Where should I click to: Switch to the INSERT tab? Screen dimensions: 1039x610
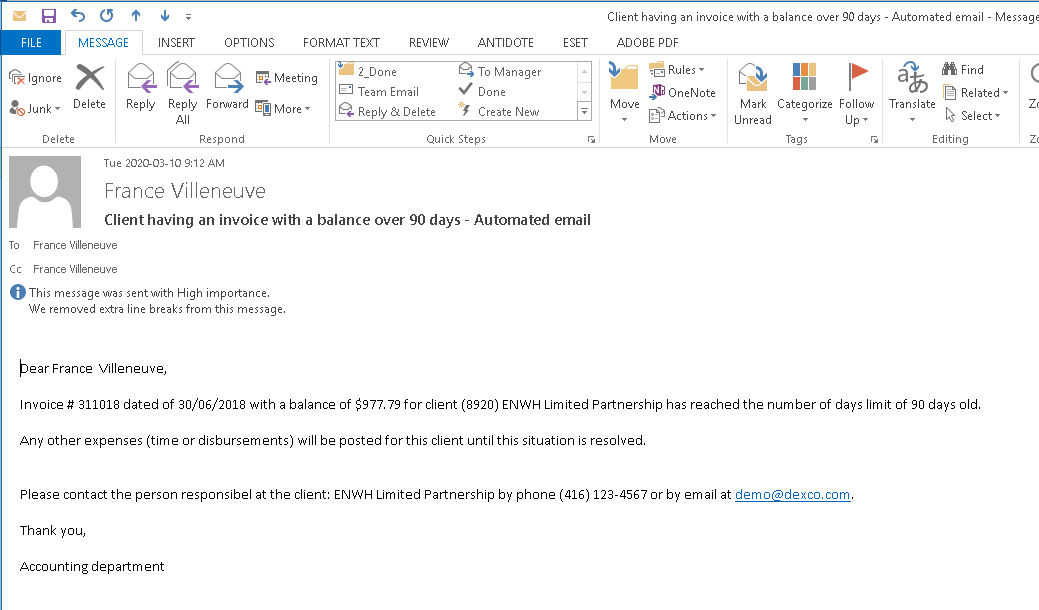tap(176, 43)
